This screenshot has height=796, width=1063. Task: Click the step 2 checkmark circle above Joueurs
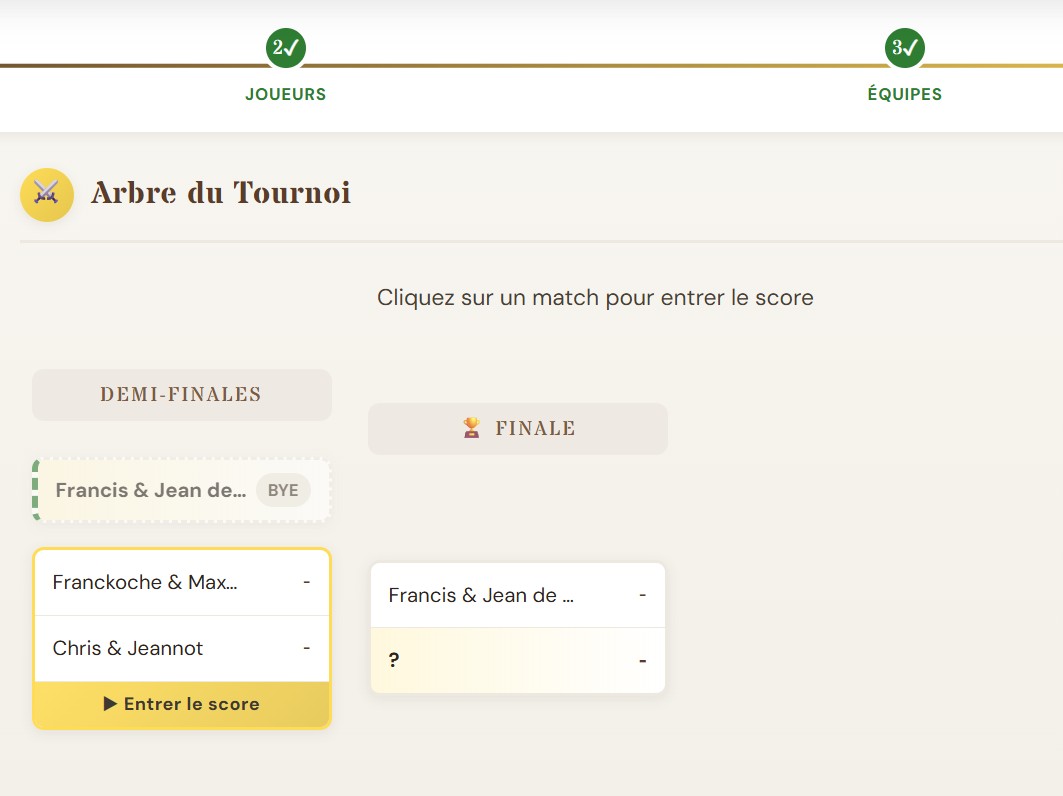coord(286,48)
